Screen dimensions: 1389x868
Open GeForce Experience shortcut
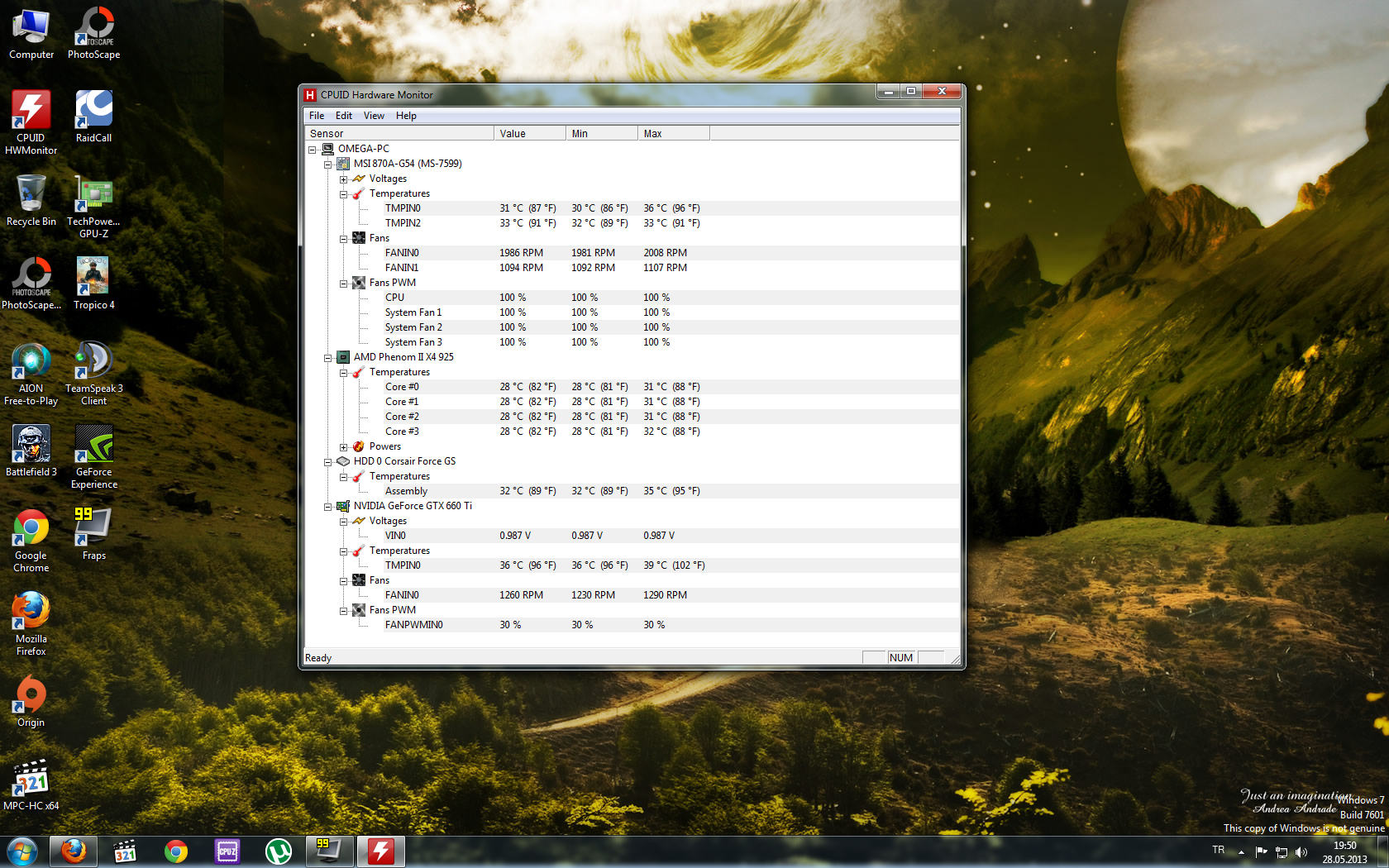(x=94, y=457)
